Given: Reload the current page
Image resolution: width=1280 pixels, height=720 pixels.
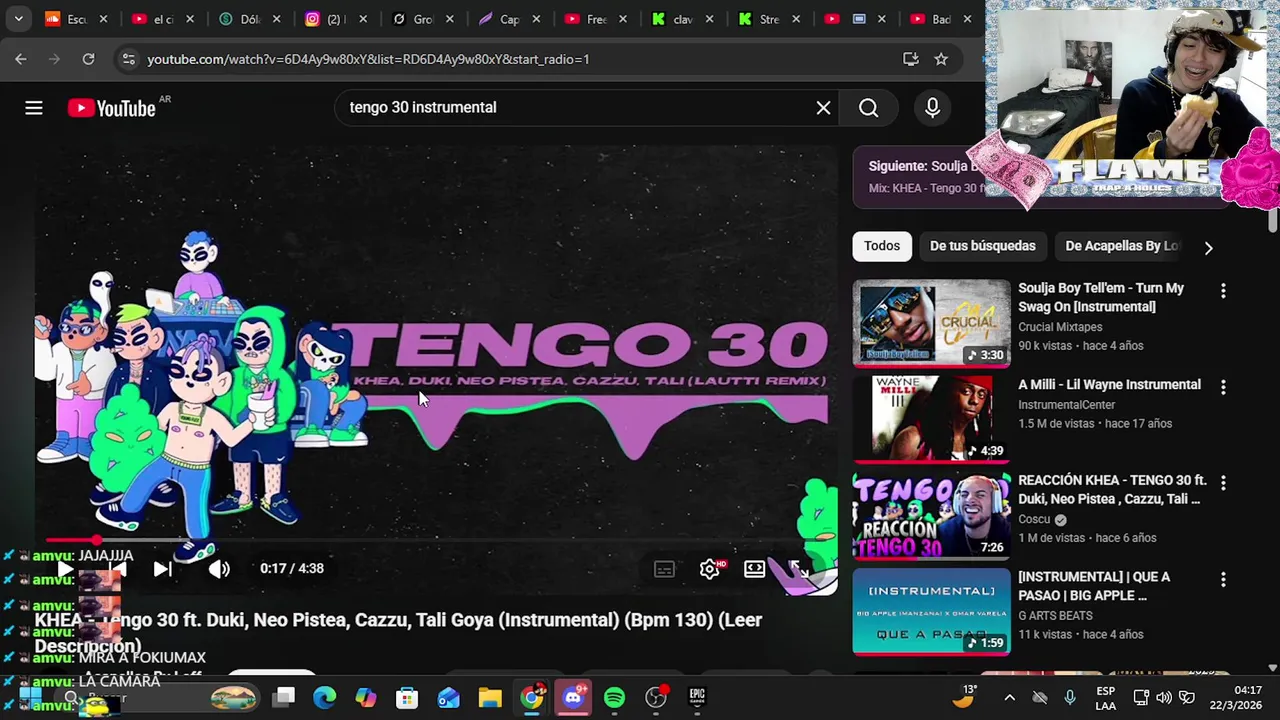Looking at the screenshot, I should [88, 59].
